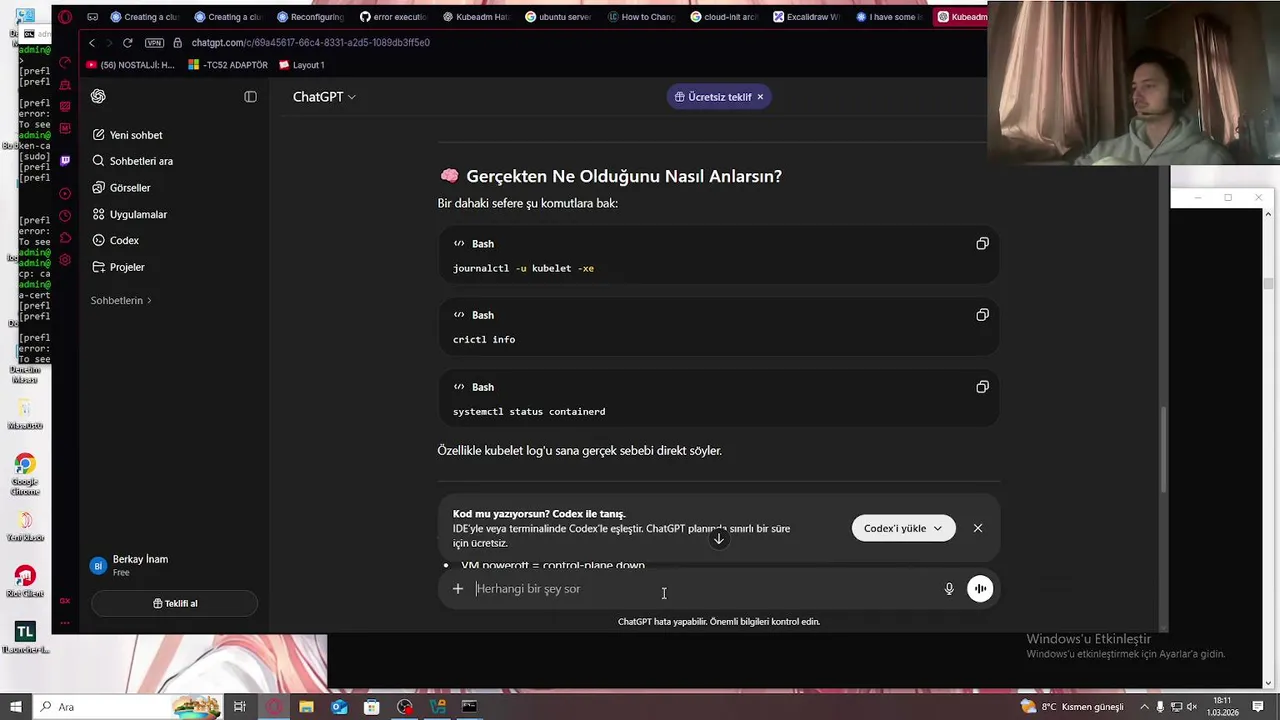Copy the crictl info code block
The width and height of the screenshot is (1280, 720).
click(982, 315)
